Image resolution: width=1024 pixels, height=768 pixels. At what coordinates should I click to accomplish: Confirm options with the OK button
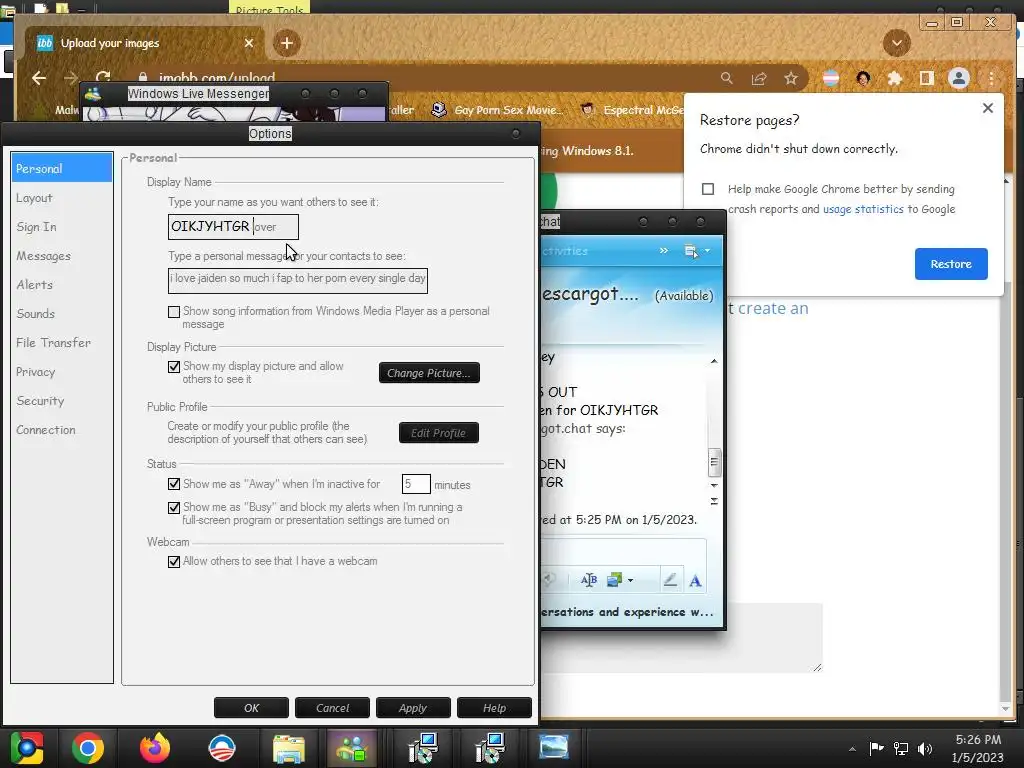[251, 708]
